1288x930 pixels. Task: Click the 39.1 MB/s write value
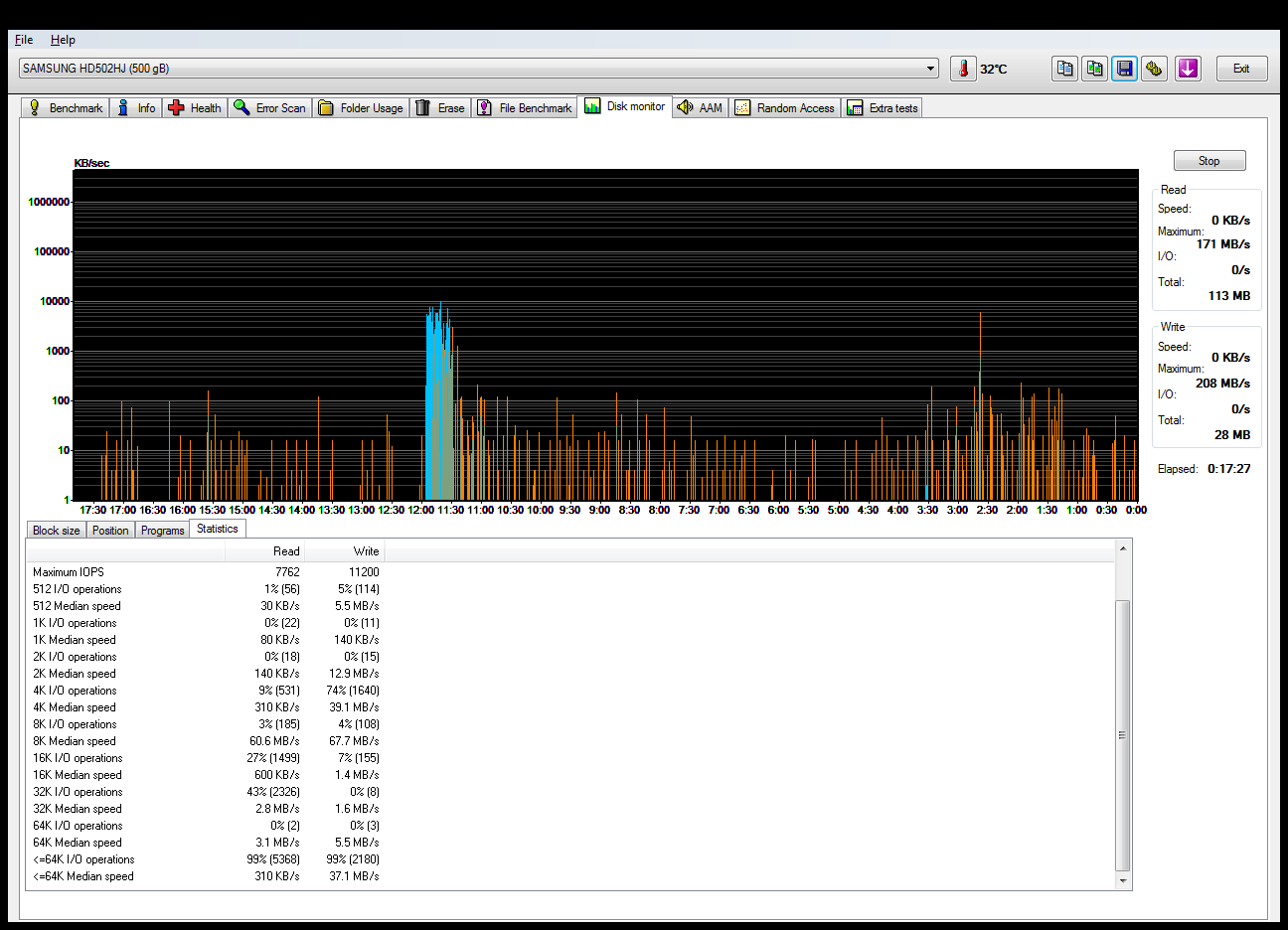pos(355,707)
